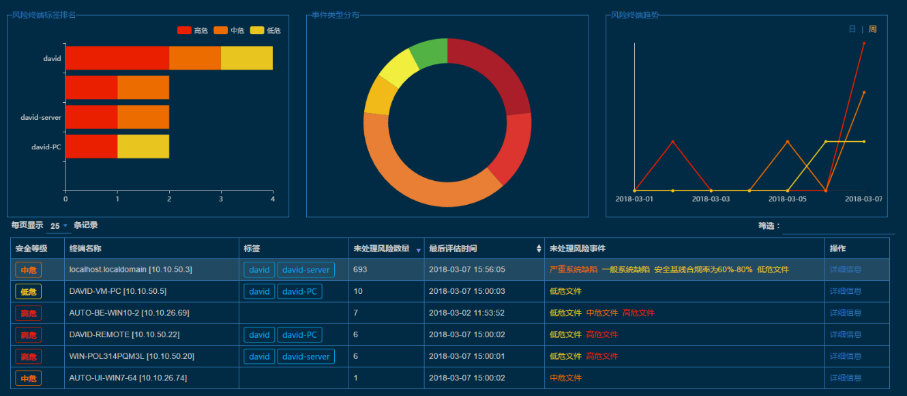Screen dimensions: 907x396
Task: Click orange segment of david bar
Action: coord(195,58)
